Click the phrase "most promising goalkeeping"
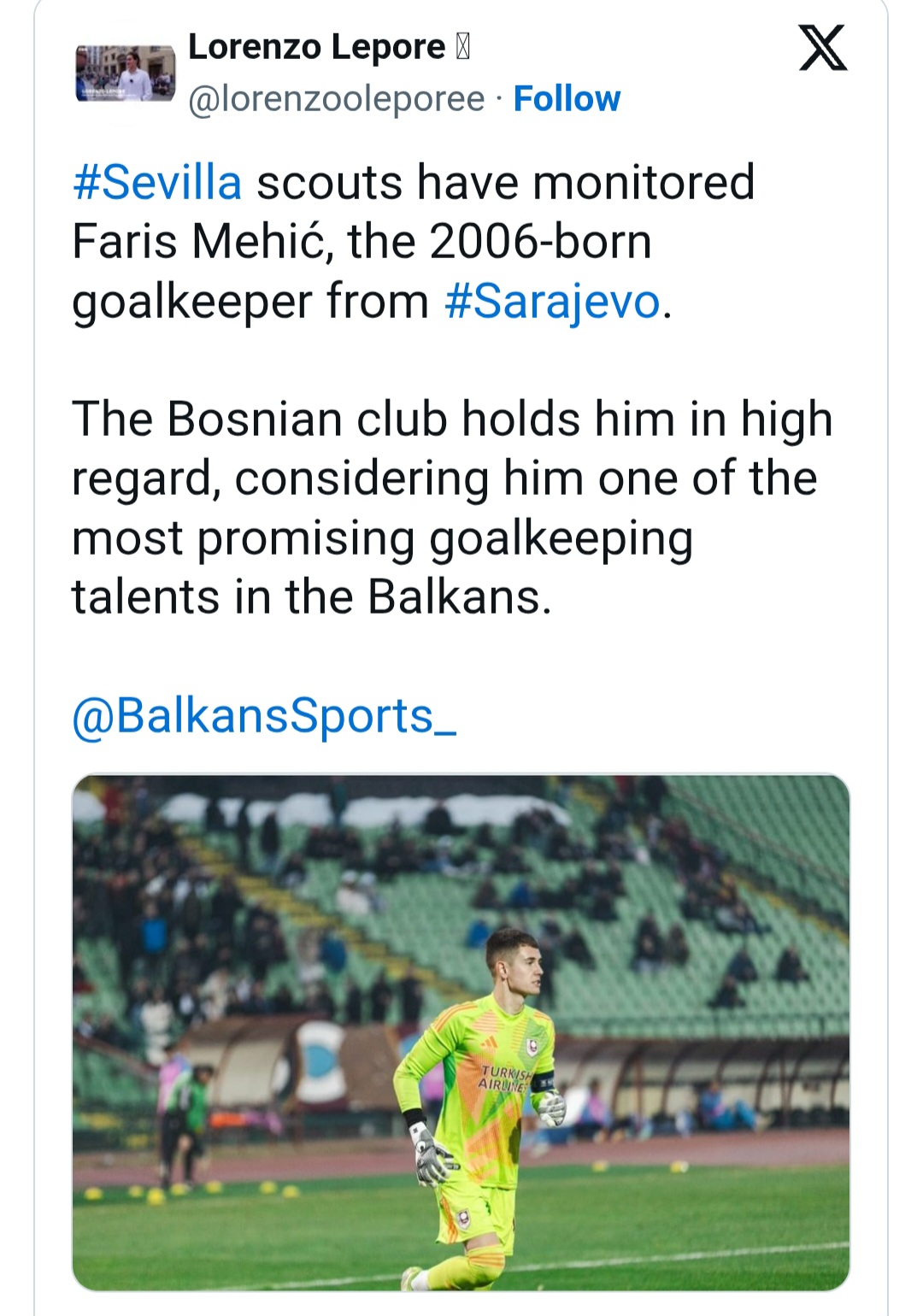This screenshot has height=1316, width=923. coord(382,538)
